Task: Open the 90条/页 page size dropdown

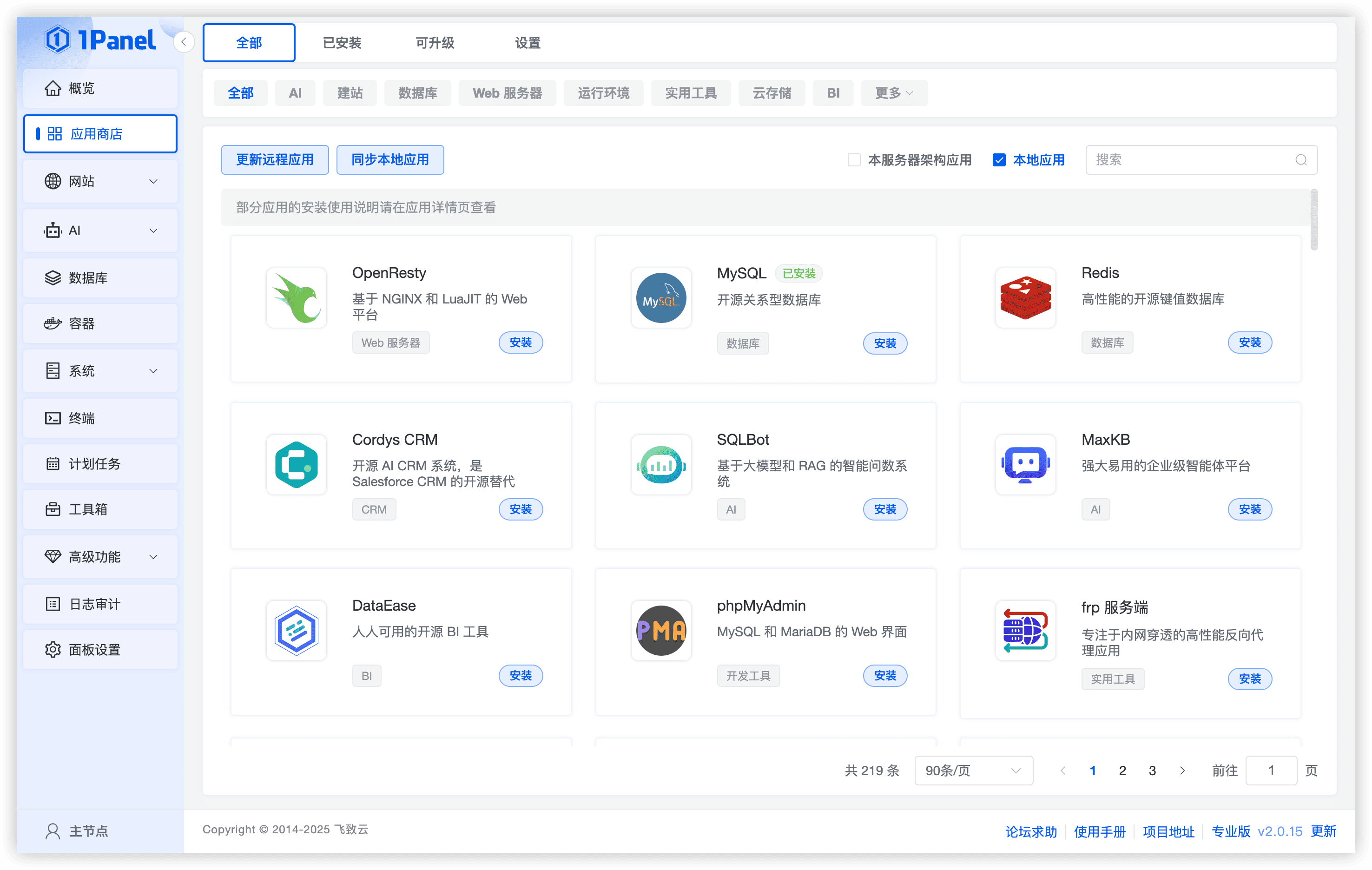Action: [x=973, y=770]
